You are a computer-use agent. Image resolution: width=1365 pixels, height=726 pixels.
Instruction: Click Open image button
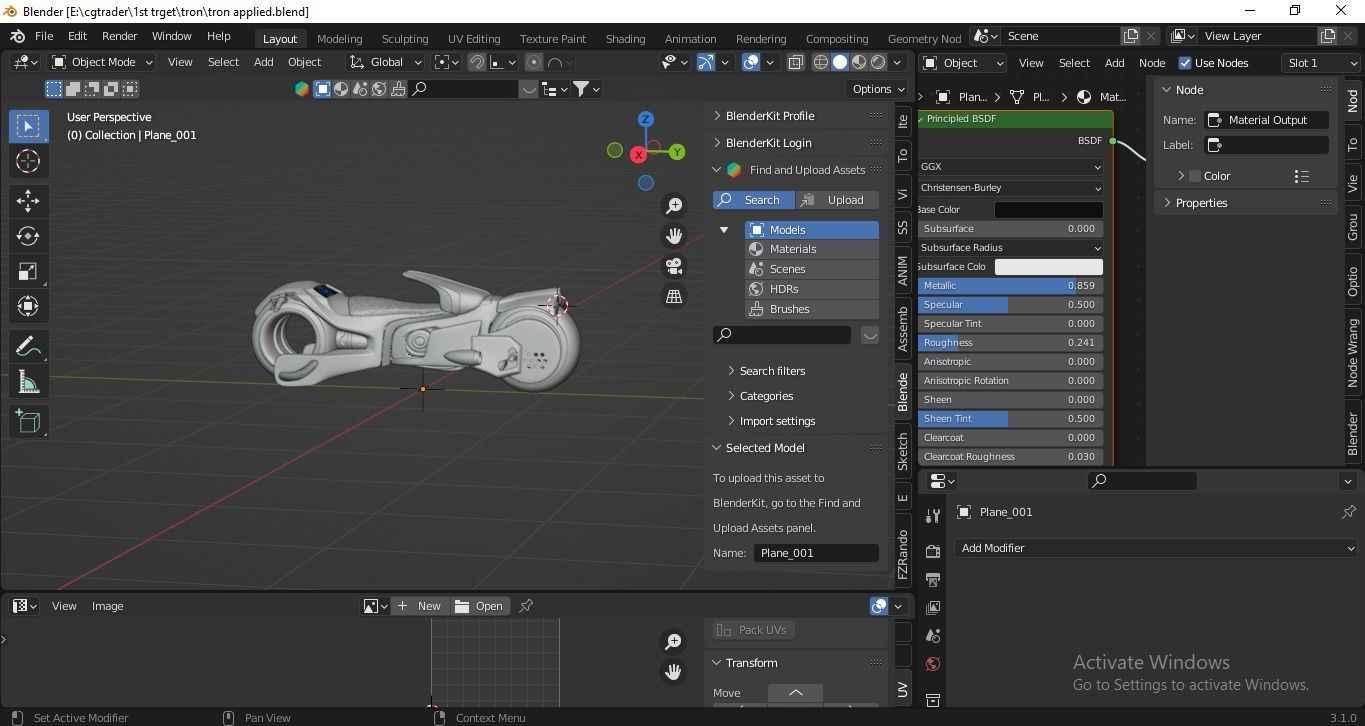pos(479,606)
